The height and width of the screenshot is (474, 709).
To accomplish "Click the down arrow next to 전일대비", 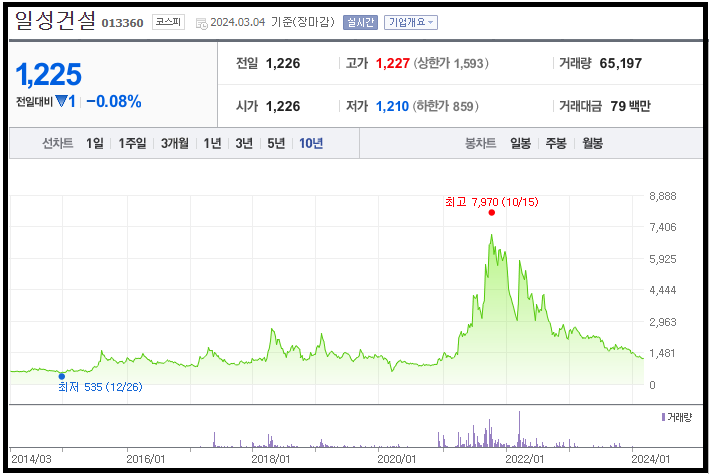I will [x=61, y=101].
